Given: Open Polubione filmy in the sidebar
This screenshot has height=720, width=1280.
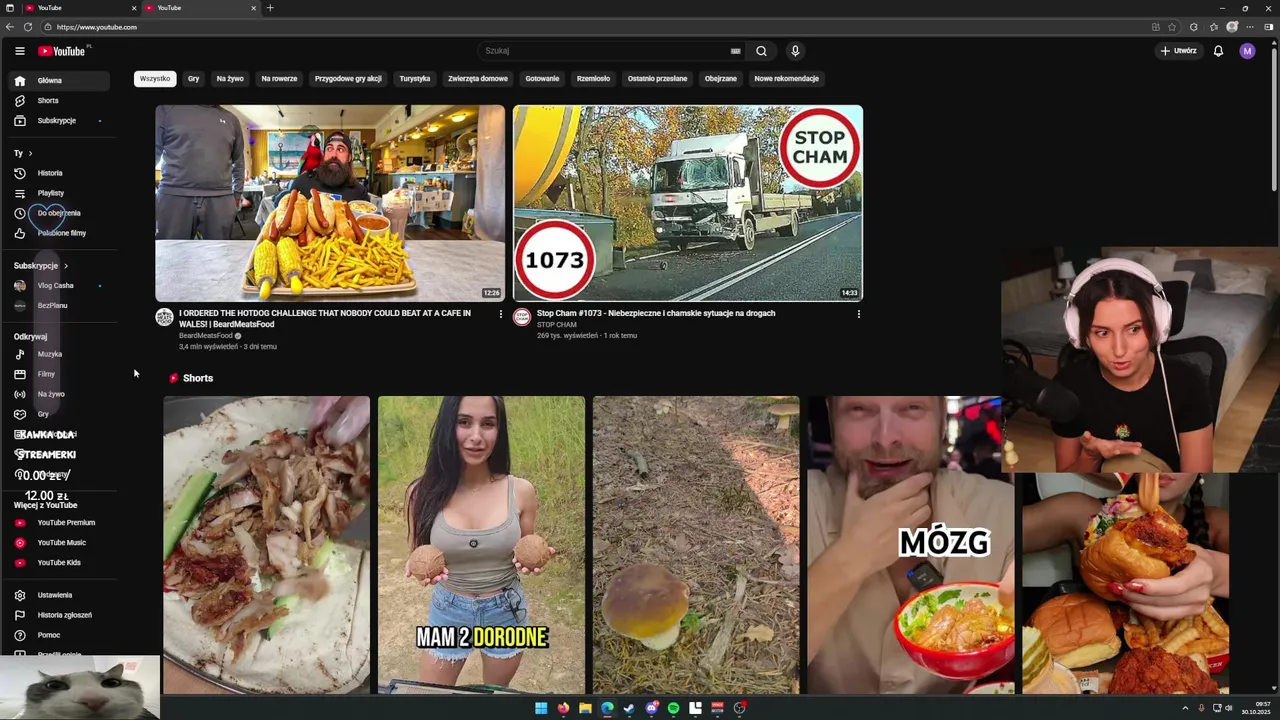Looking at the screenshot, I should point(59,233).
